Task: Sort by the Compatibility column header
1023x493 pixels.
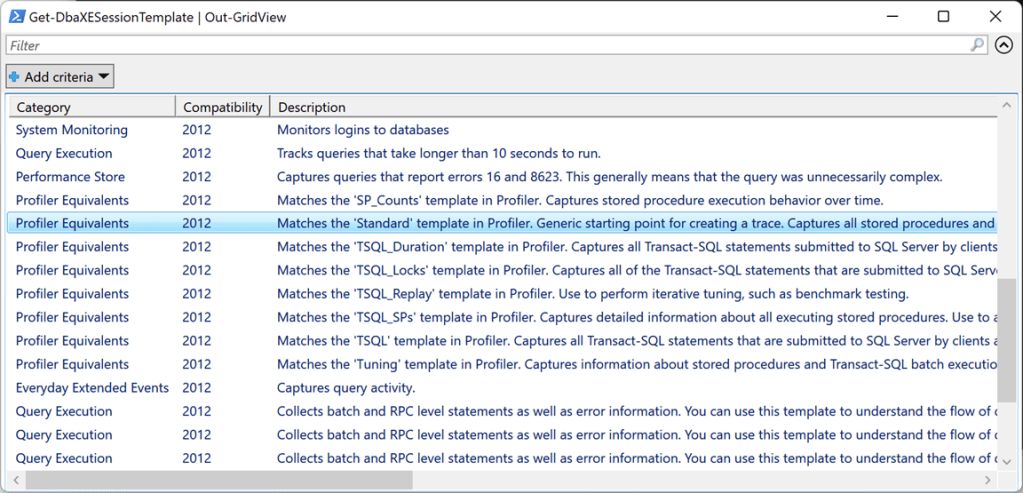Action: click(x=222, y=107)
